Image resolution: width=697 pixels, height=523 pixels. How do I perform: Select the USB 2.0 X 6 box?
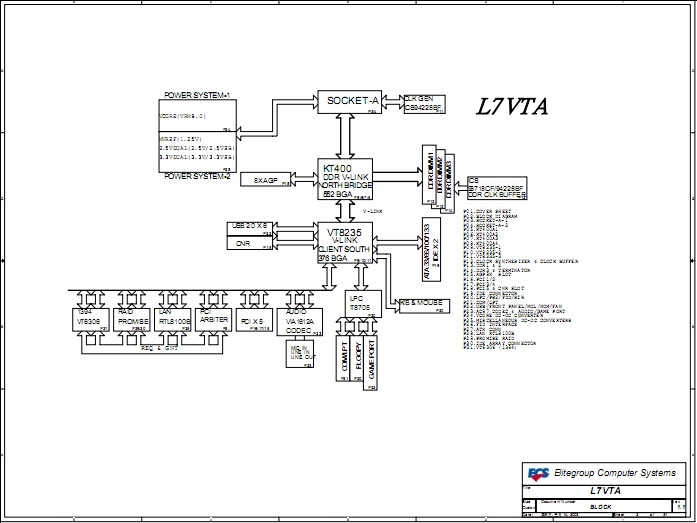pyautogui.click(x=249, y=229)
